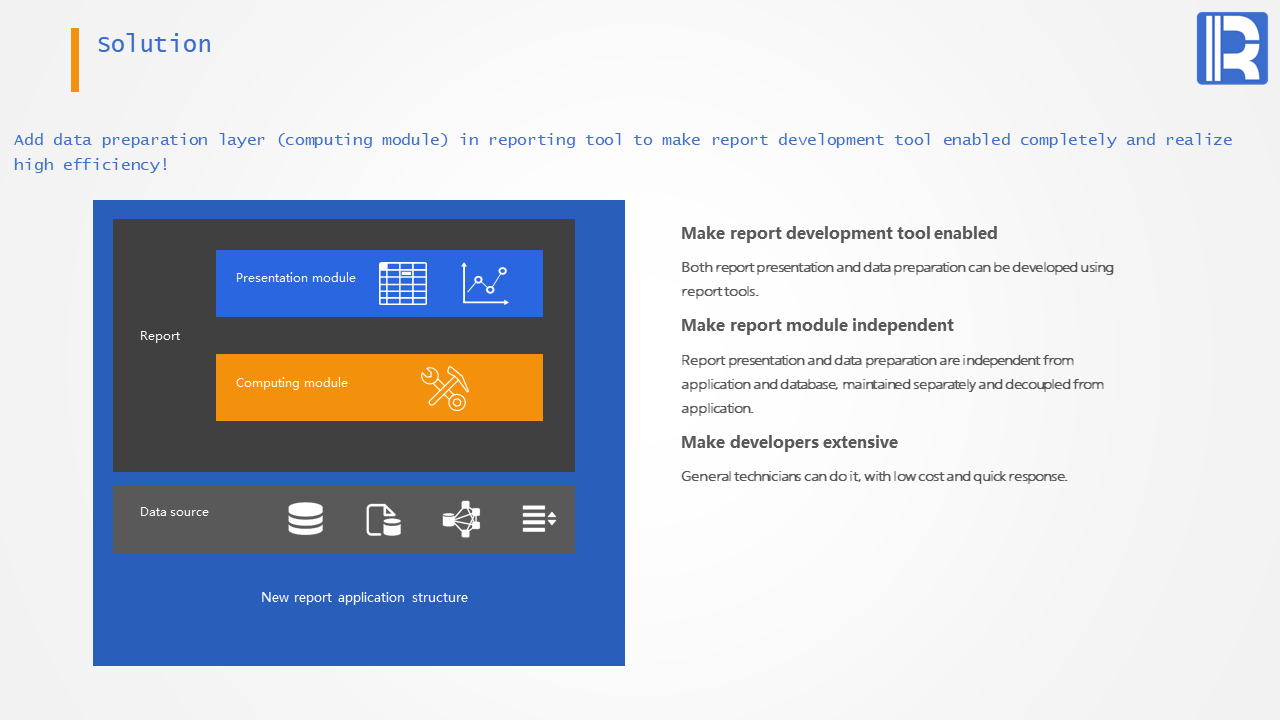Click the sortable list icon in Data source
This screenshot has height=720, width=1280.
[539, 519]
